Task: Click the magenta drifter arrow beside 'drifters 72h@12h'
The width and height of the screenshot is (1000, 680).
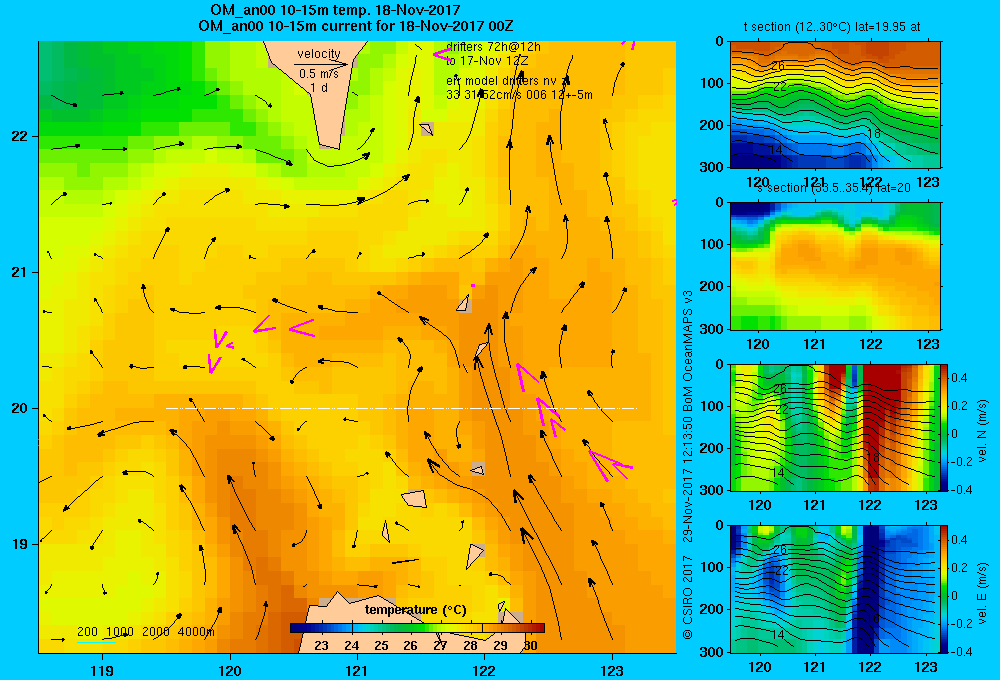Action: [442, 54]
